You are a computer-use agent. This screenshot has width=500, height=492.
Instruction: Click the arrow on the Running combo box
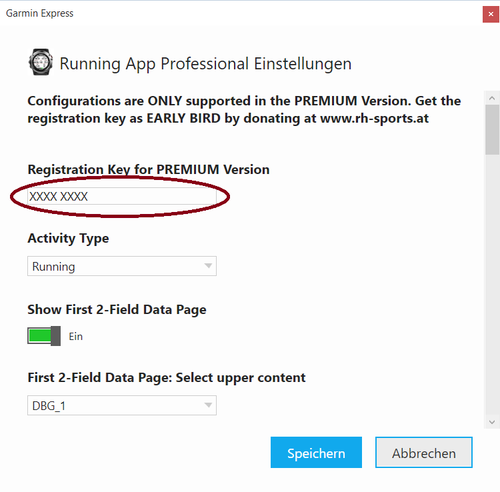pyautogui.click(x=208, y=266)
